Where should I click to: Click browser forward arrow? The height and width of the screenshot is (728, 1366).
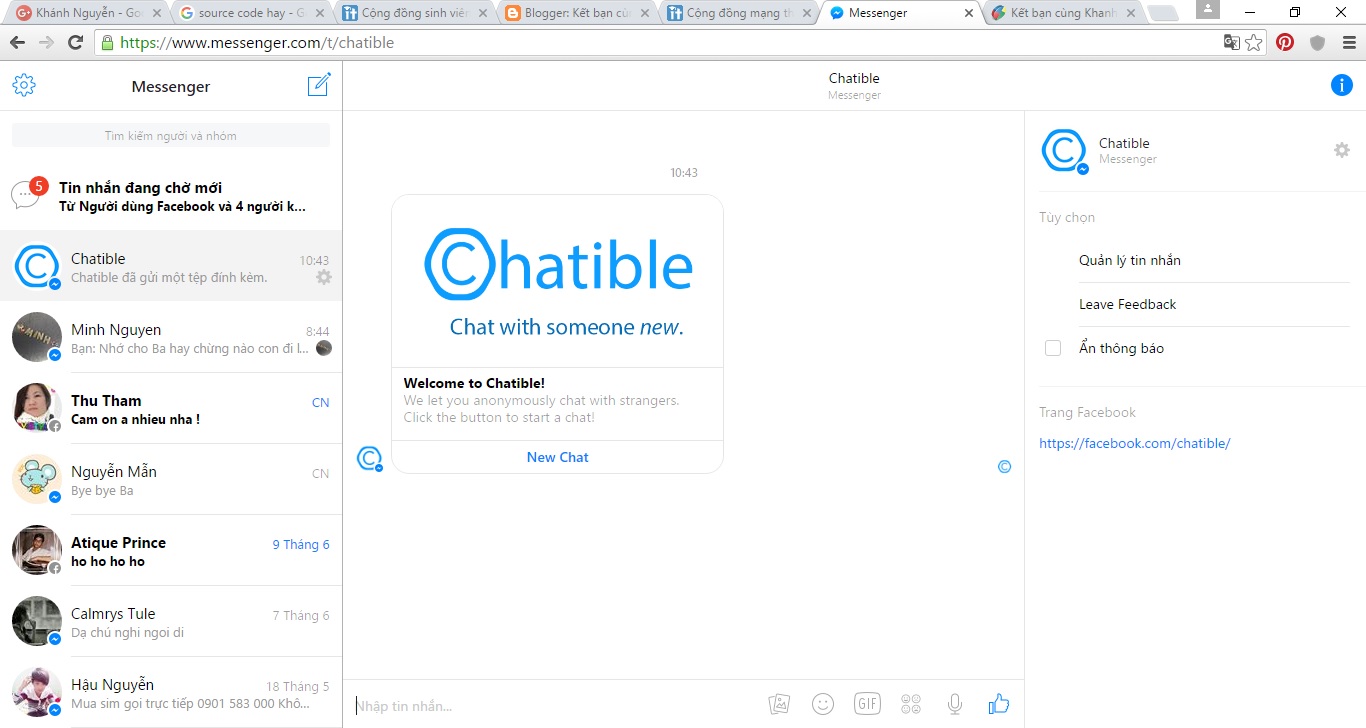click(x=46, y=42)
